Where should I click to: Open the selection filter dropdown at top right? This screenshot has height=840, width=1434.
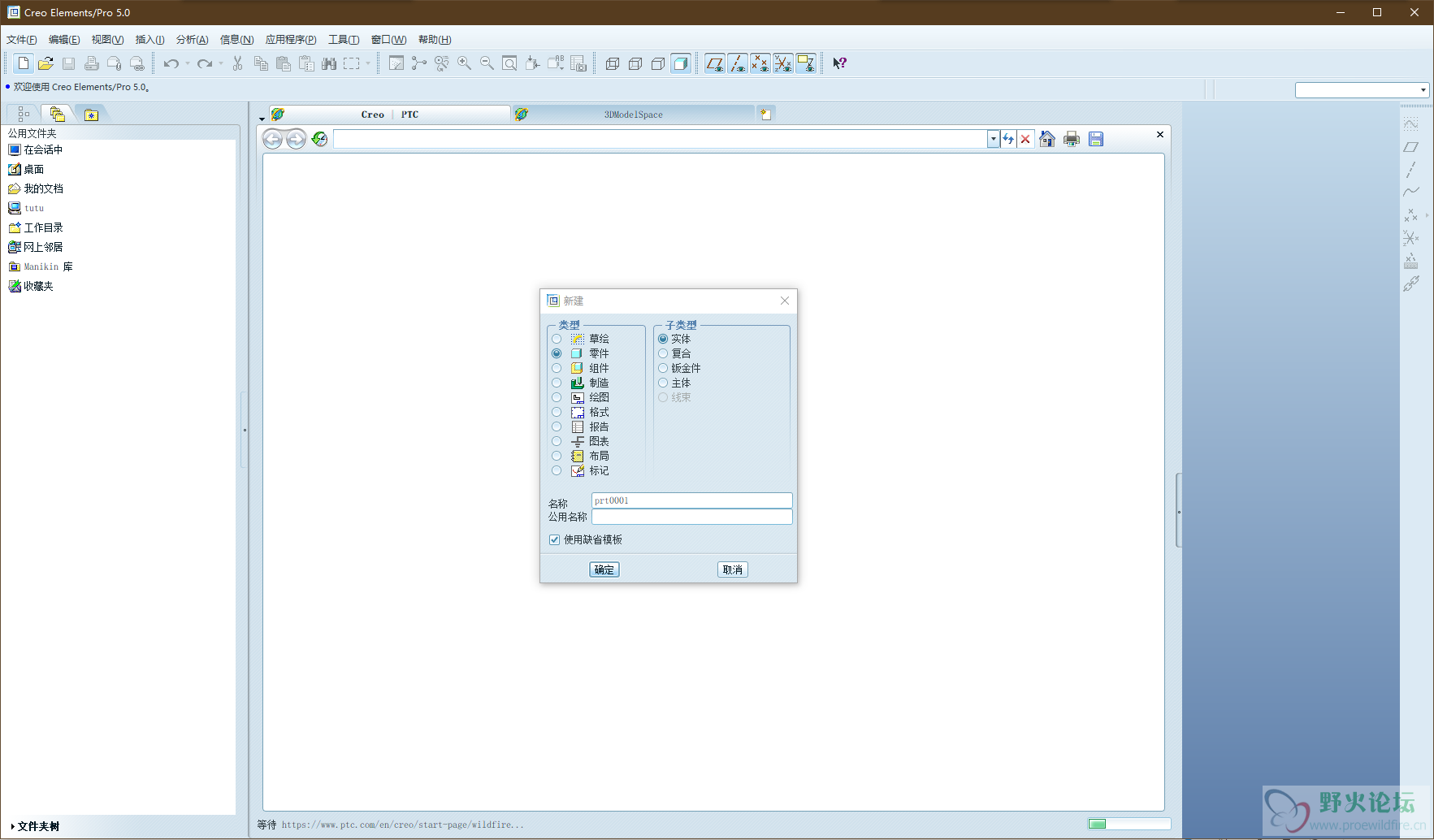pos(1423,90)
